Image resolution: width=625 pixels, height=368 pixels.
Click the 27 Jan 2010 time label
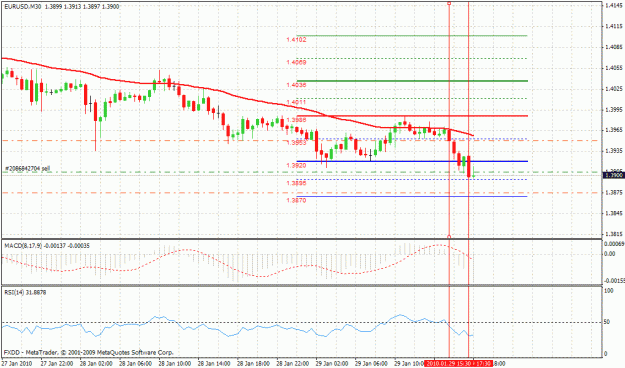(17, 364)
